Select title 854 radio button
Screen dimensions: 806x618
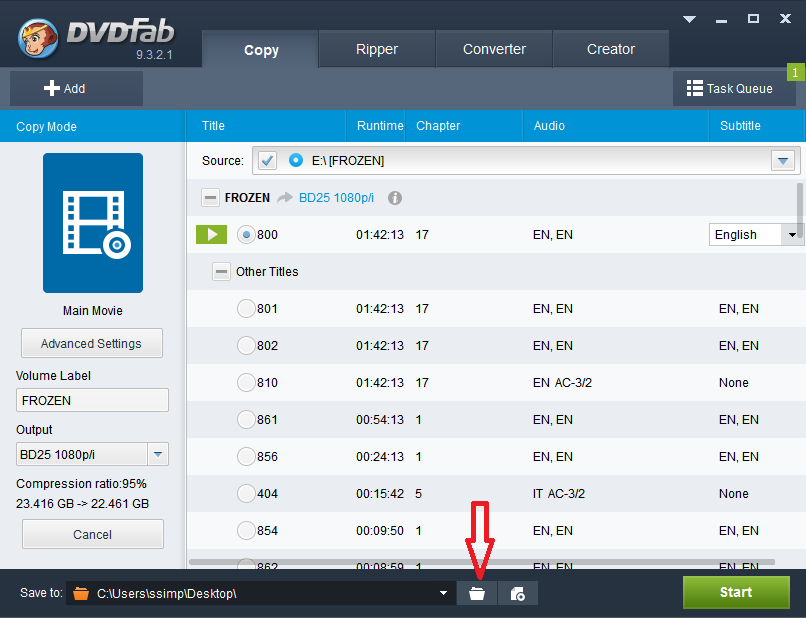[x=246, y=531]
